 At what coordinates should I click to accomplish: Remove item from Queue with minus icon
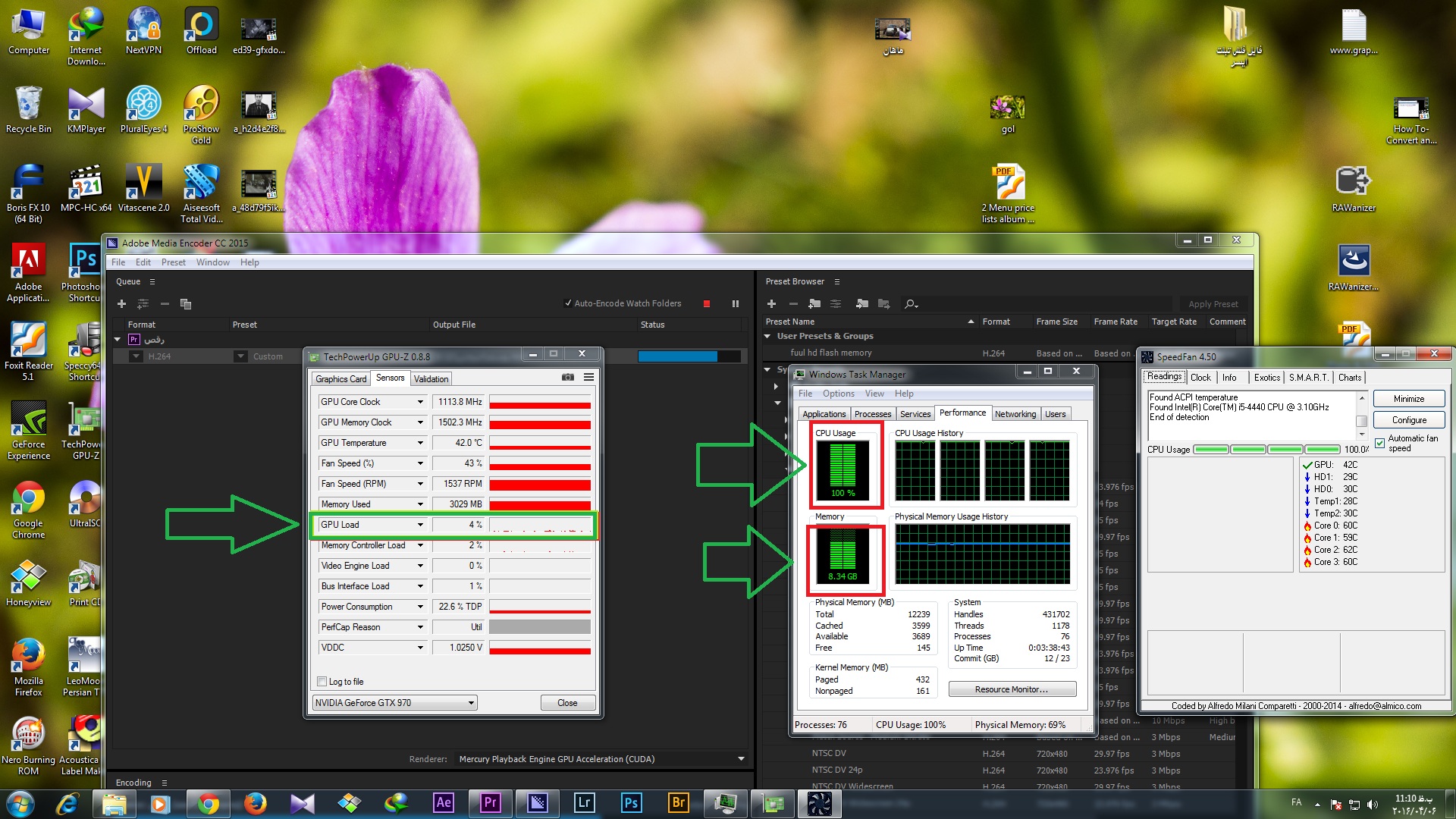click(x=164, y=303)
